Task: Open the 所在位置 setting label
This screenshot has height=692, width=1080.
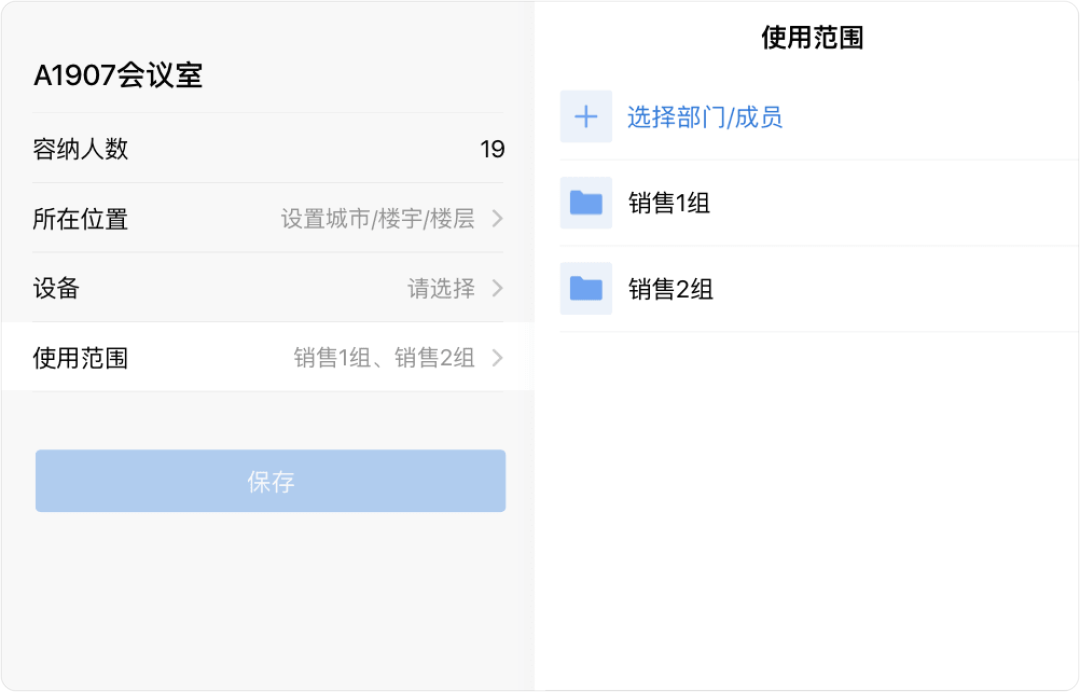Action: click(80, 219)
